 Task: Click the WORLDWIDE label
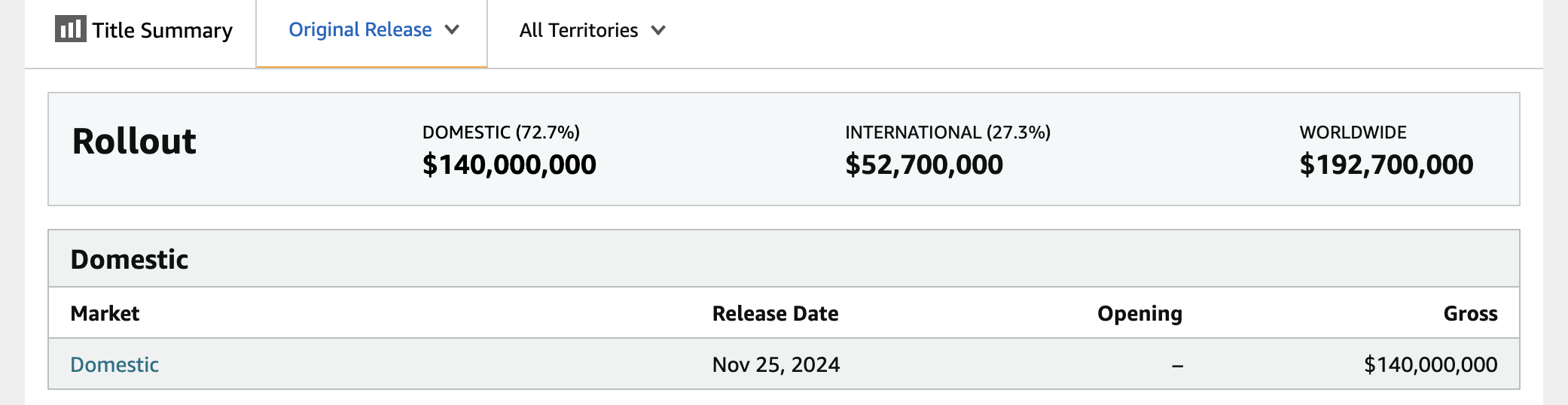(1353, 132)
